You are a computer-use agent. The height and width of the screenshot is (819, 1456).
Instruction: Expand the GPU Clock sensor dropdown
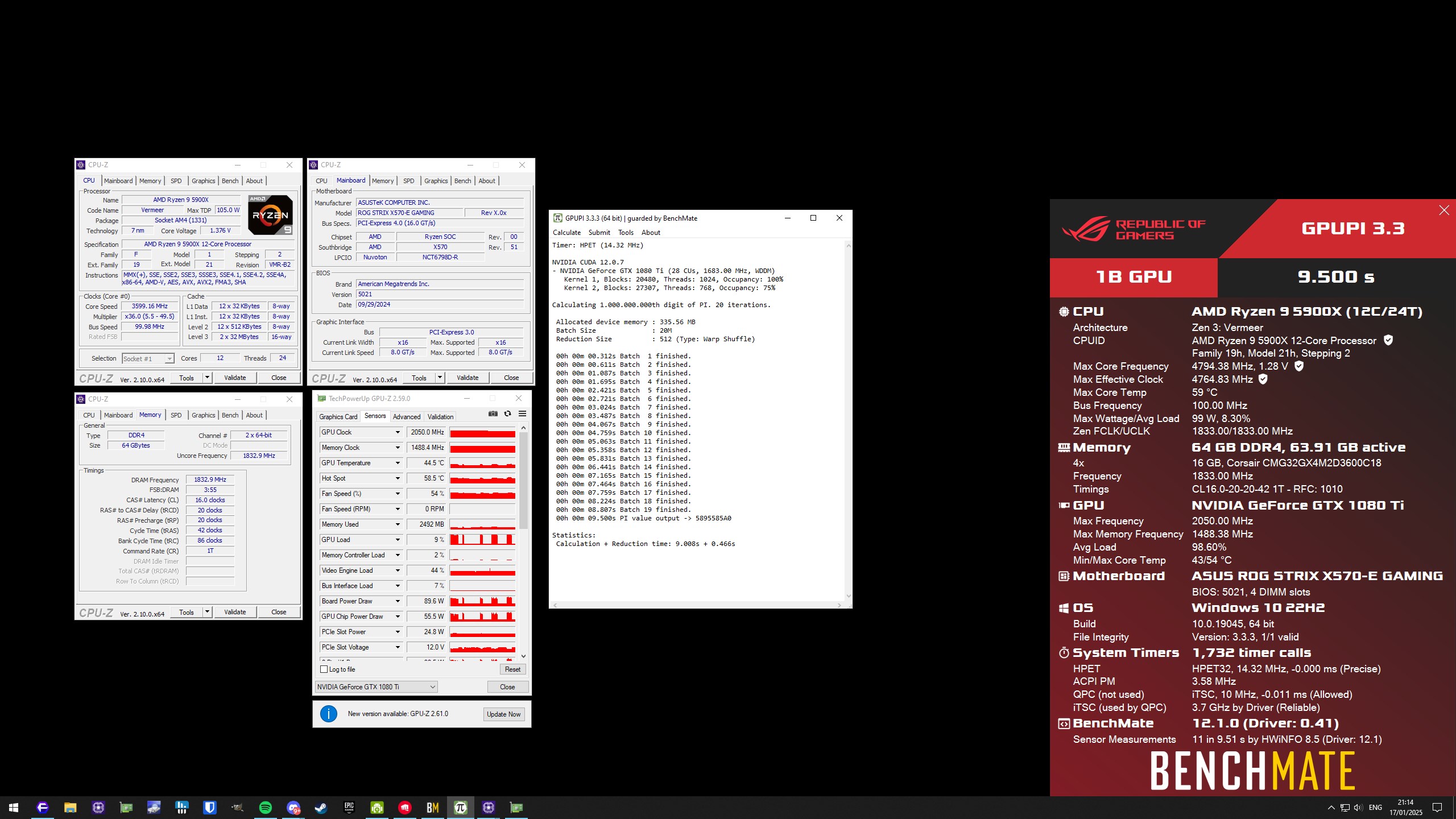(398, 432)
